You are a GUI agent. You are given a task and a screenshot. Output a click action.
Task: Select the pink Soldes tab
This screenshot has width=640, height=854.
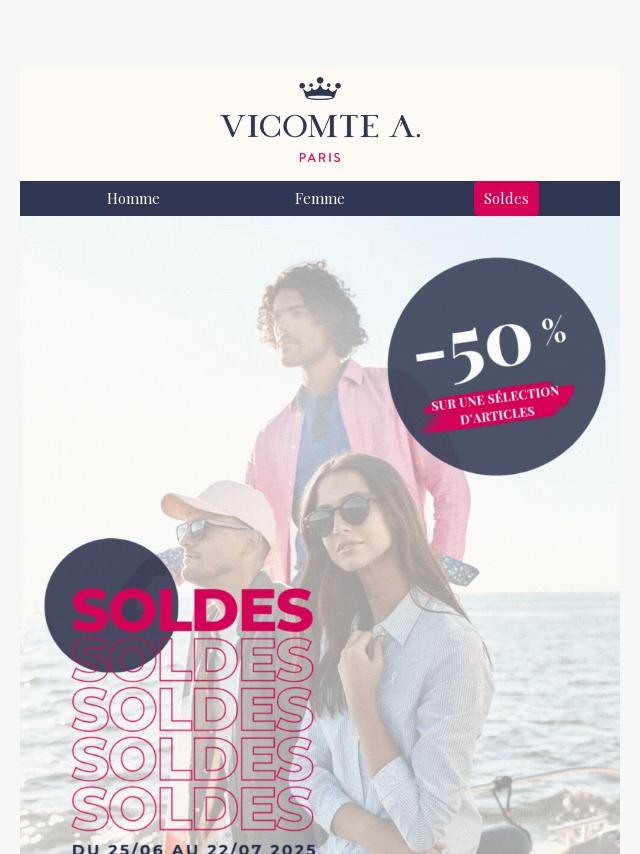[507, 198]
